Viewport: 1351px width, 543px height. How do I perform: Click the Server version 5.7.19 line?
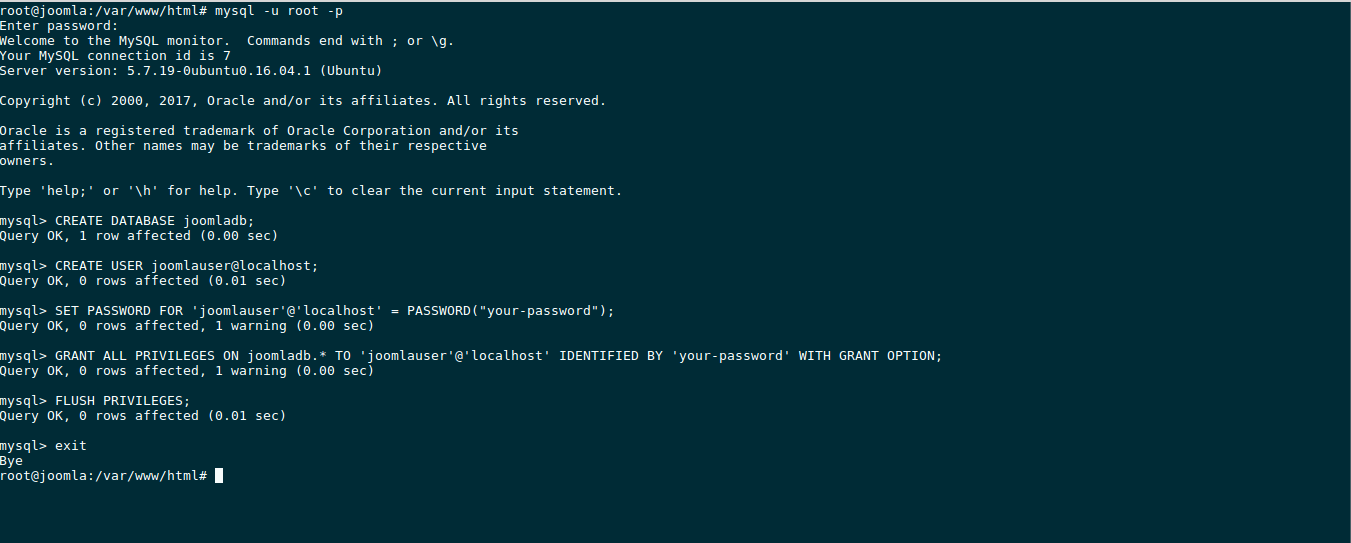(191, 71)
